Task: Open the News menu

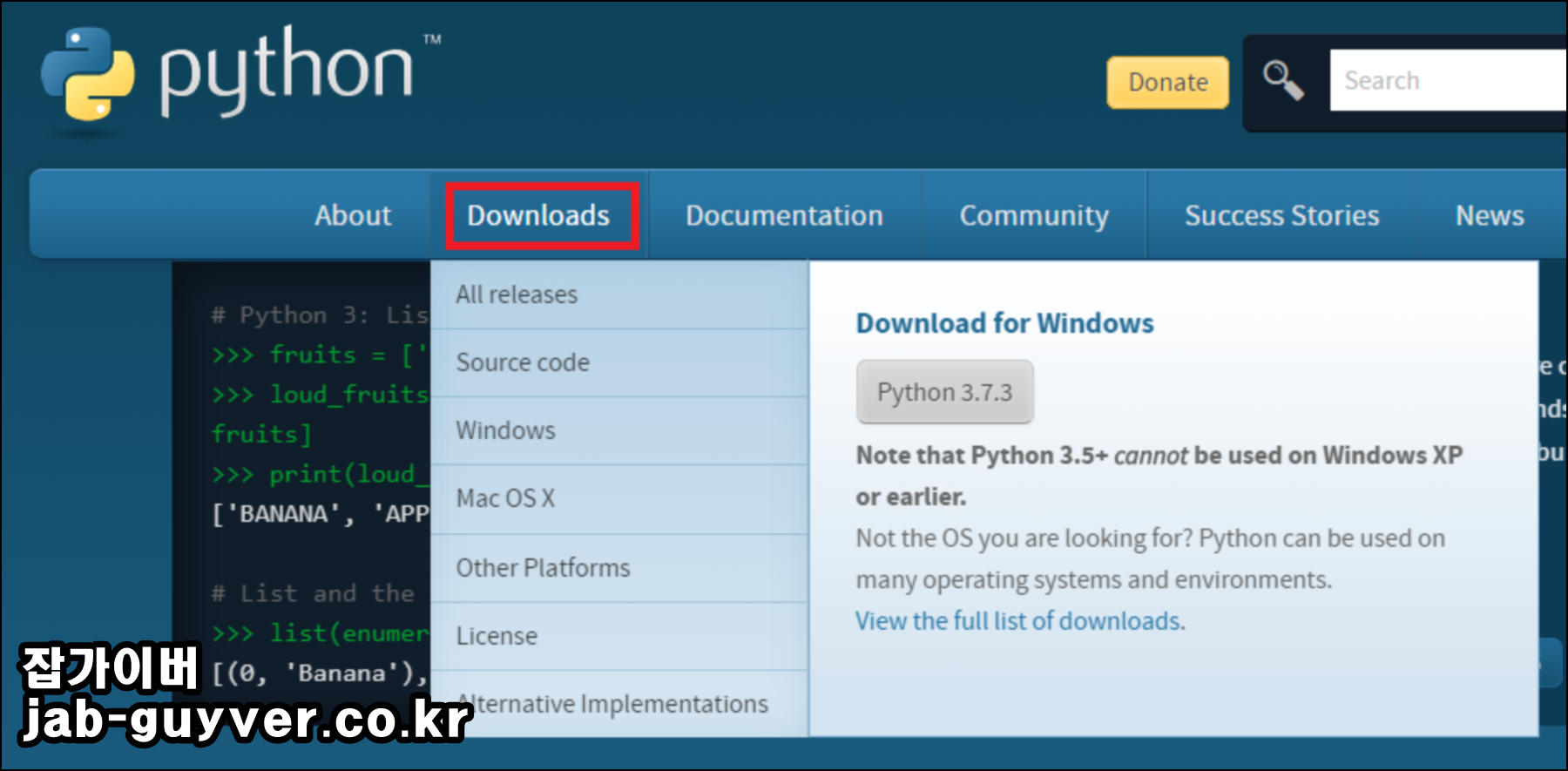Action: tap(1490, 215)
